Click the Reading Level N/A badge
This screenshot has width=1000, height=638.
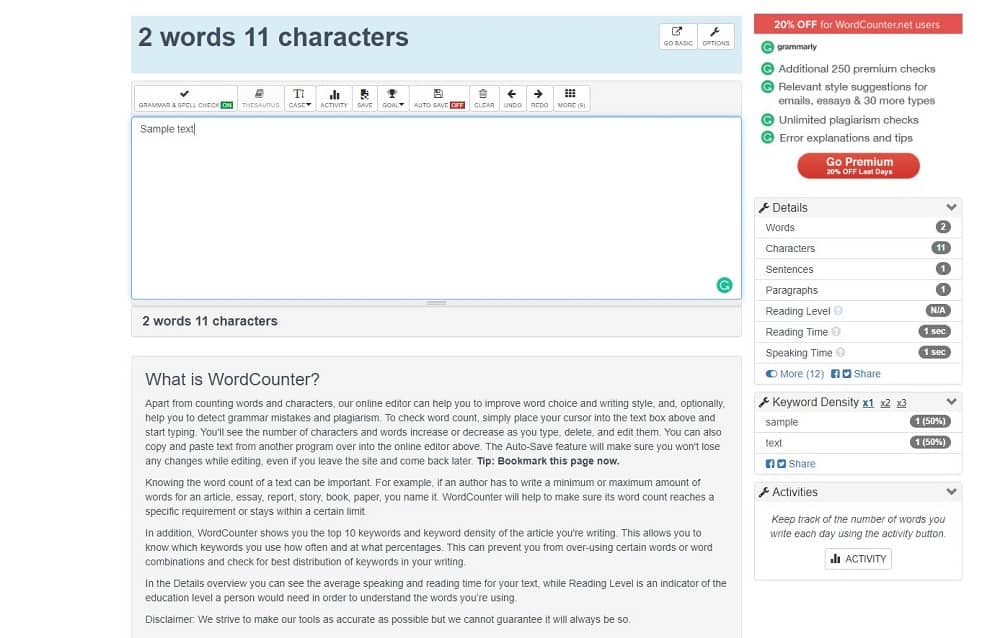coord(938,311)
